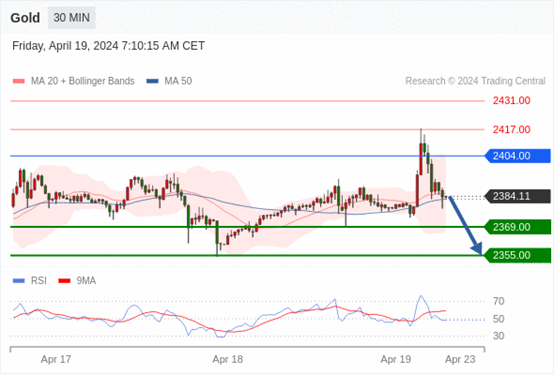Click the 30 MIN timeframe button
The image size is (554, 375).
click(x=72, y=18)
